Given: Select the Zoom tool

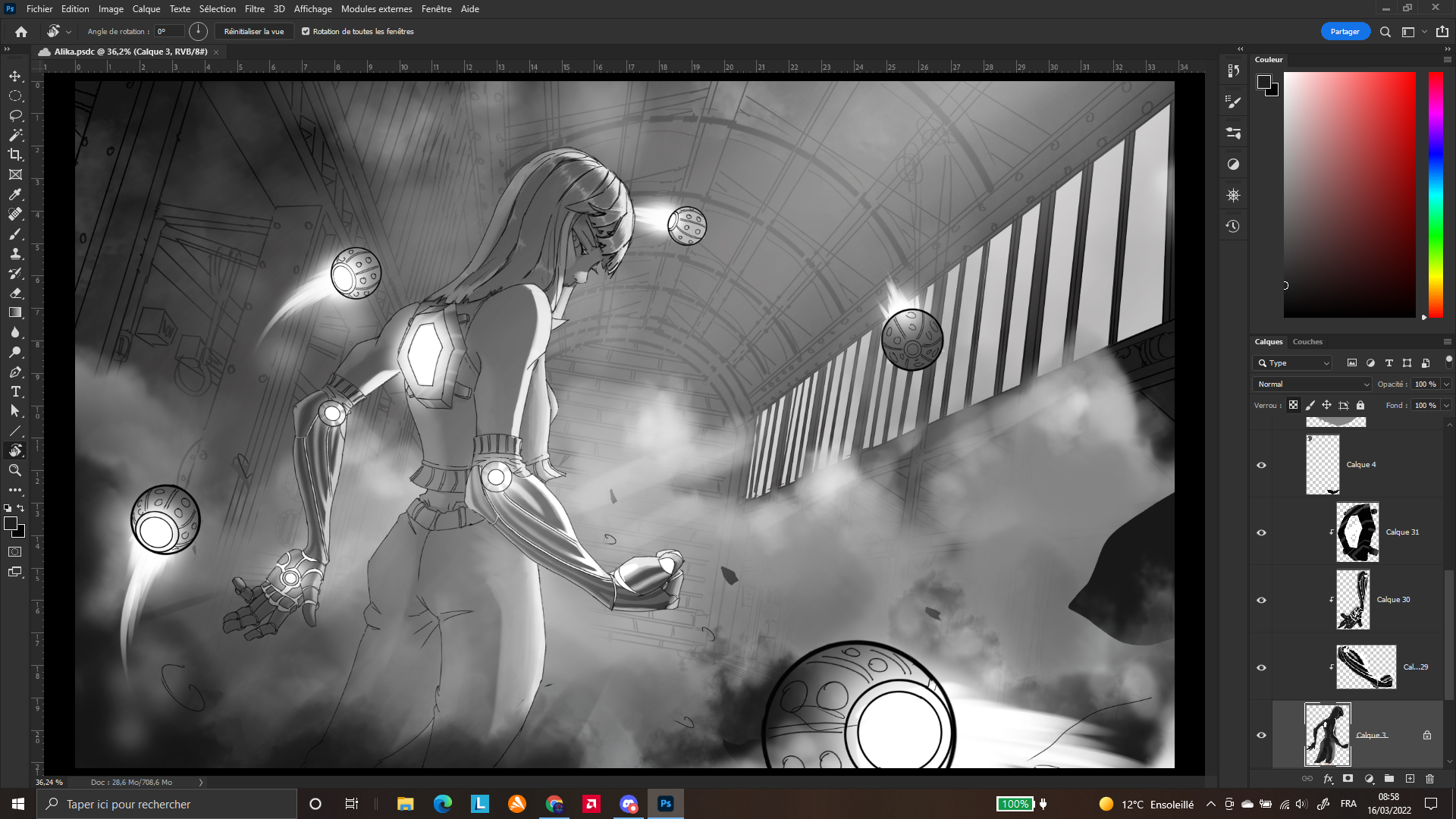Looking at the screenshot, I should tap(15, 470).
